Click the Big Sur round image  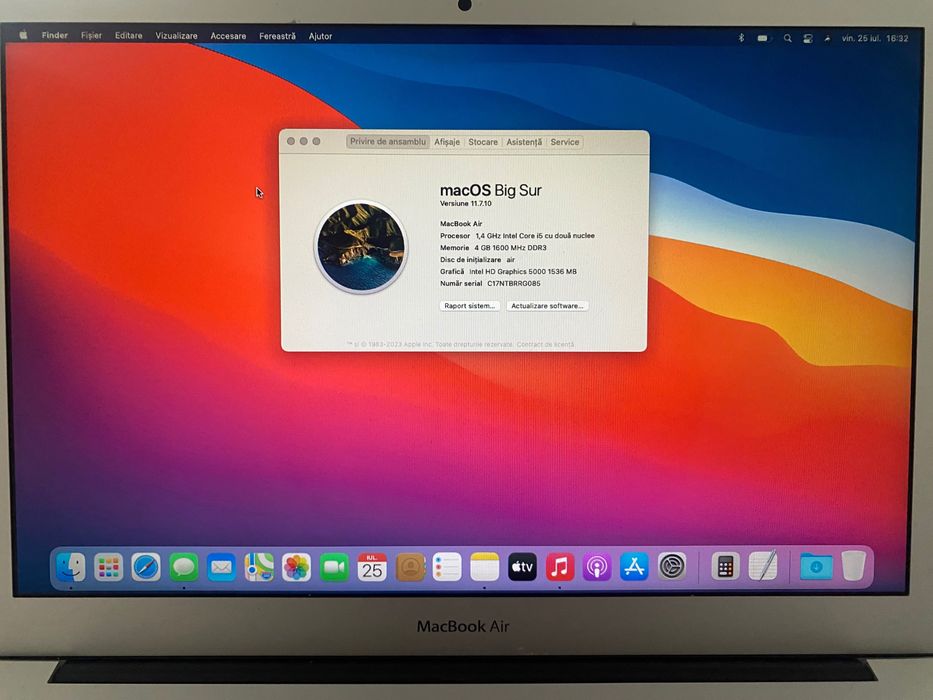tap(361, 246)
